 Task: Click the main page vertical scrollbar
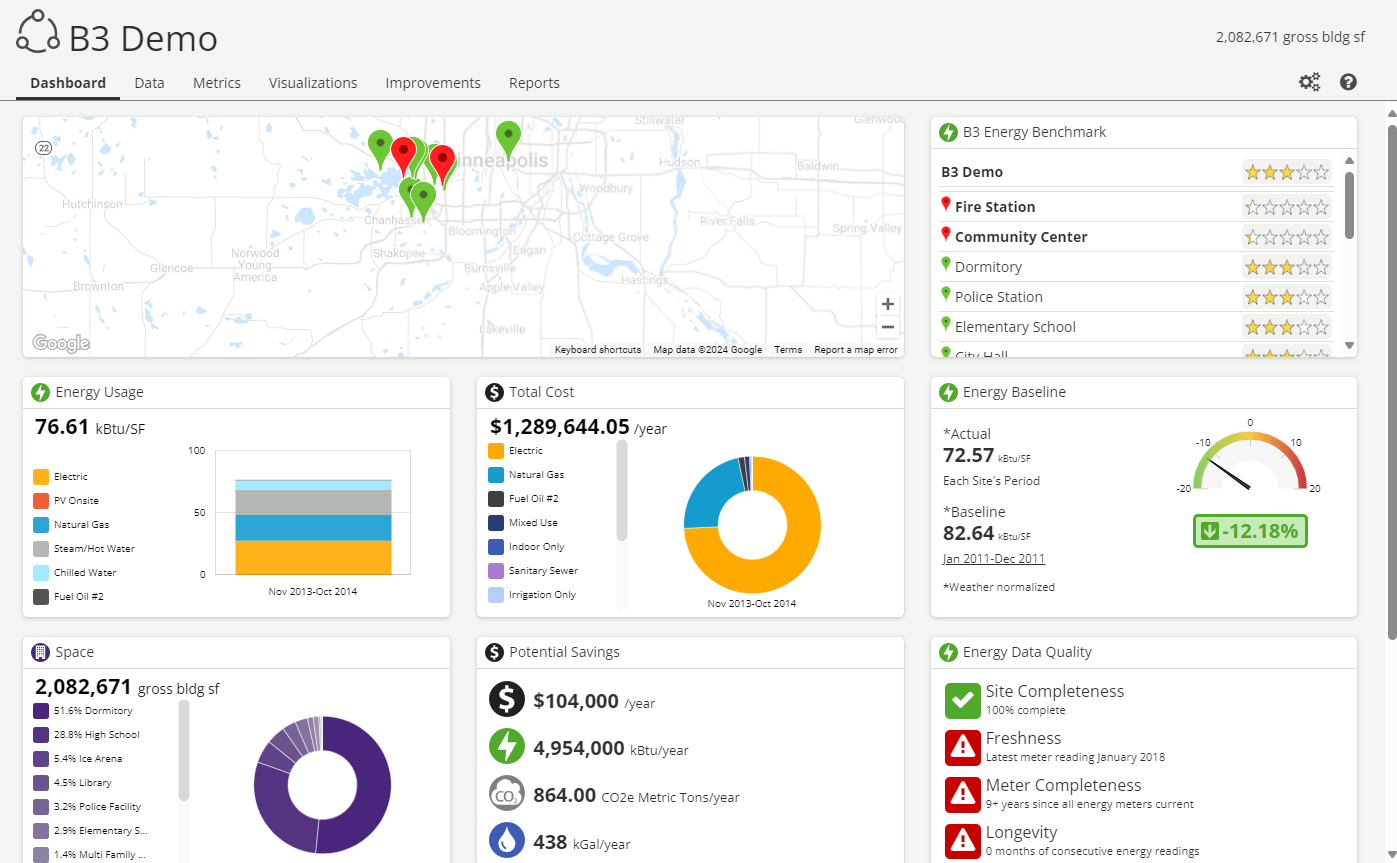[x=1391, y=382]
